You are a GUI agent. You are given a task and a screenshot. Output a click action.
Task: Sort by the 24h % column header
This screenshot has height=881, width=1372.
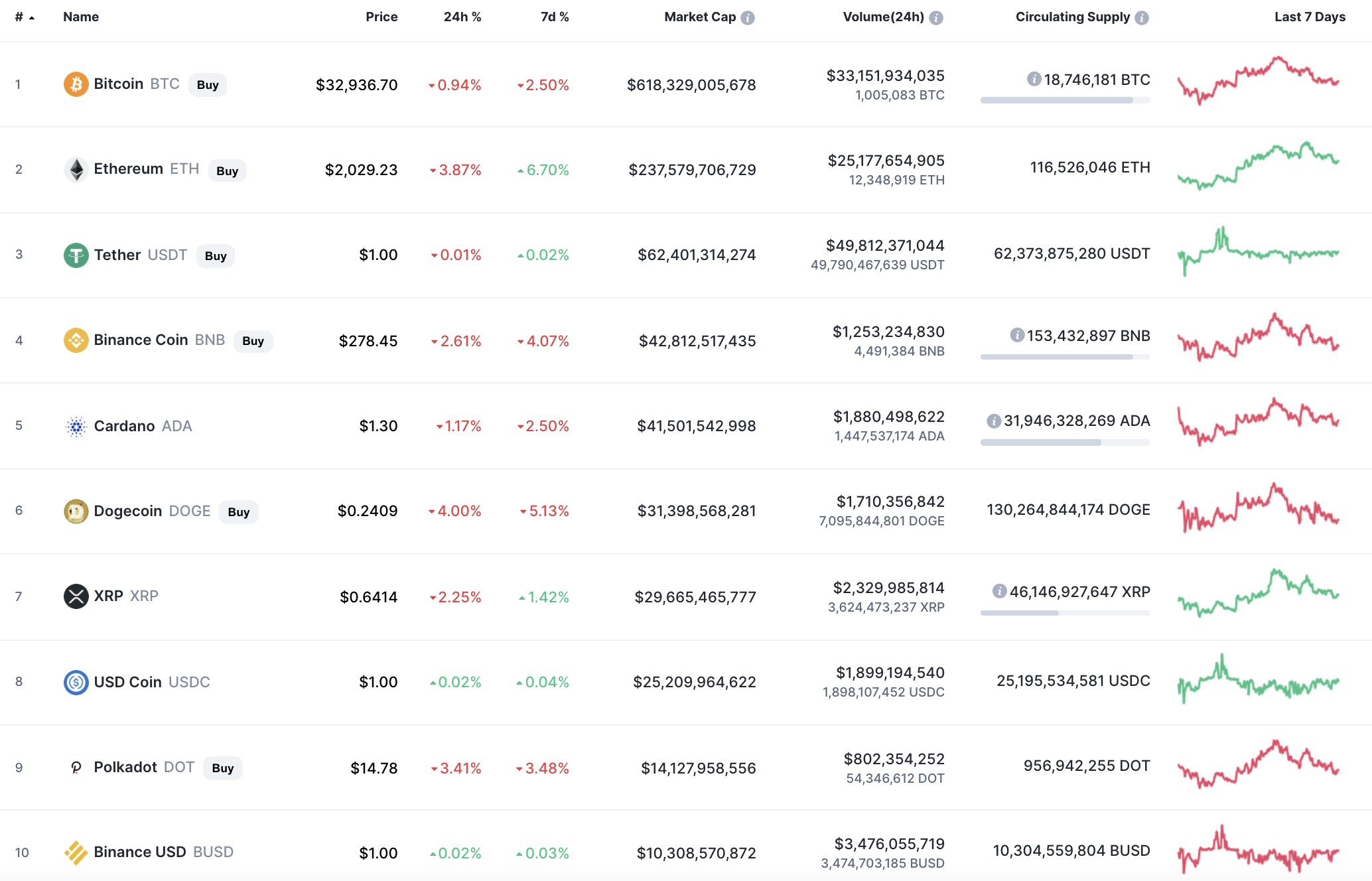[462, 17]
